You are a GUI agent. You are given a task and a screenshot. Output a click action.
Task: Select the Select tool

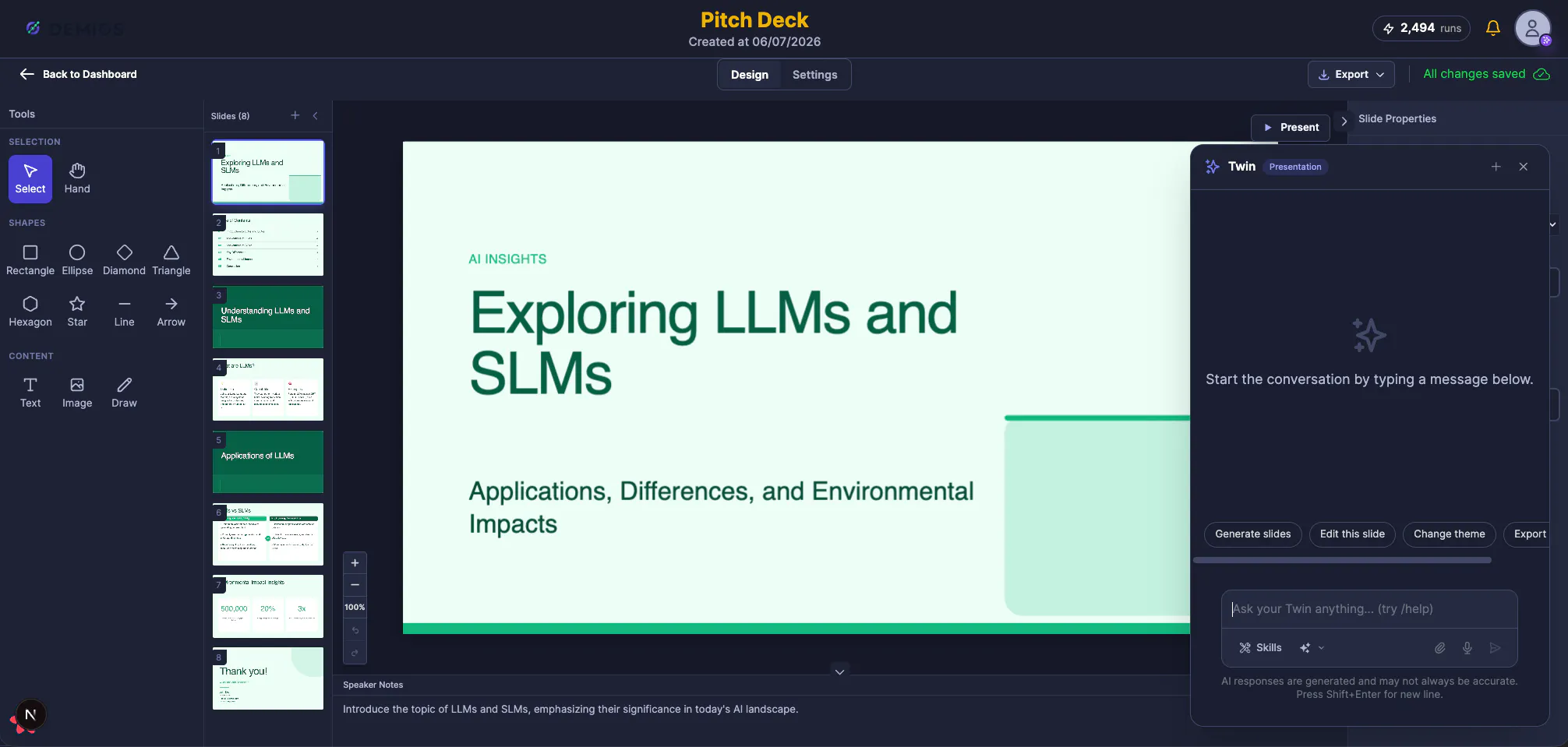tap(30, 179)
